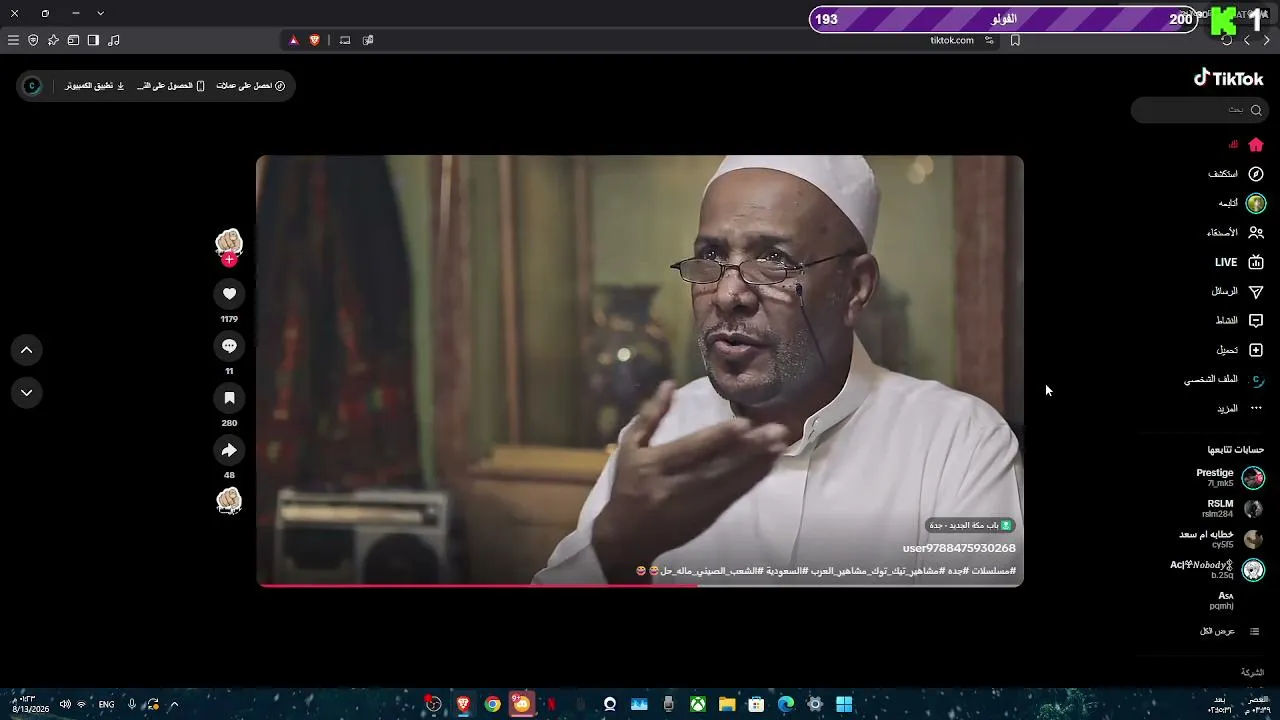Open the video comments bubble icon
The width and height of the screenshot is (1280, 720).
(x=229, y=346)
